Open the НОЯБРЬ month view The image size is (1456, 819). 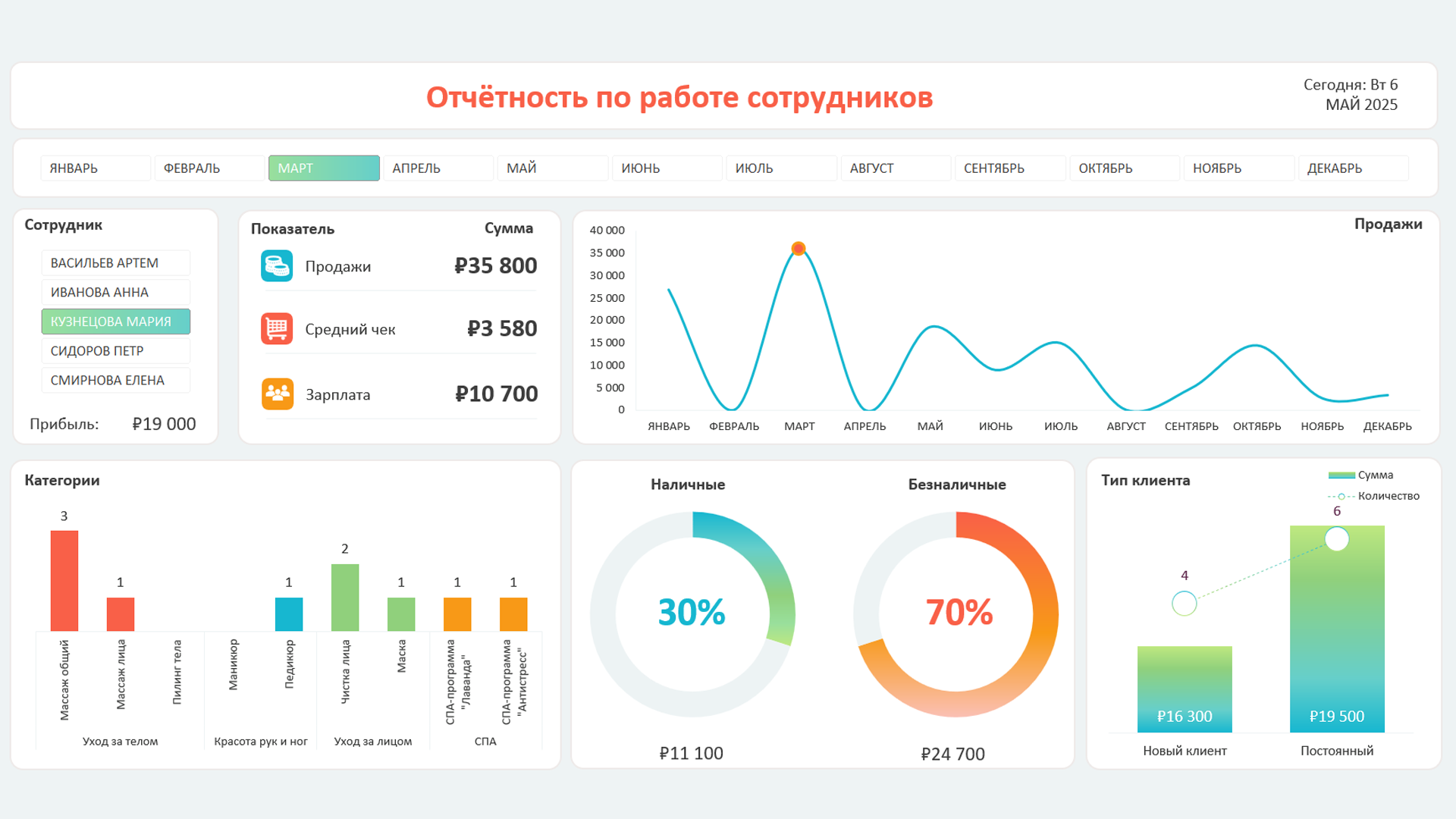pyautogui.click(x=1239, y=168)
